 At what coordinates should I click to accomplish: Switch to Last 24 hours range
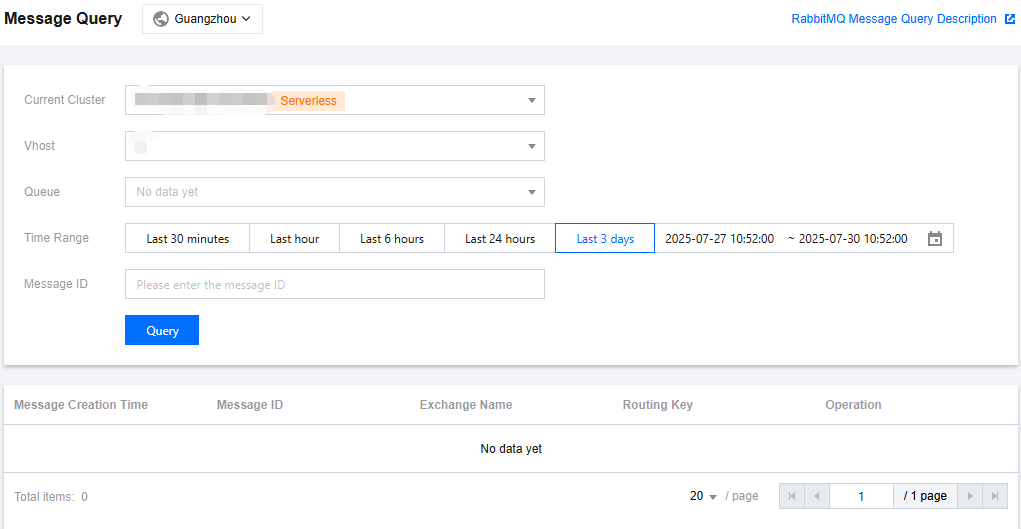point(500,239)
